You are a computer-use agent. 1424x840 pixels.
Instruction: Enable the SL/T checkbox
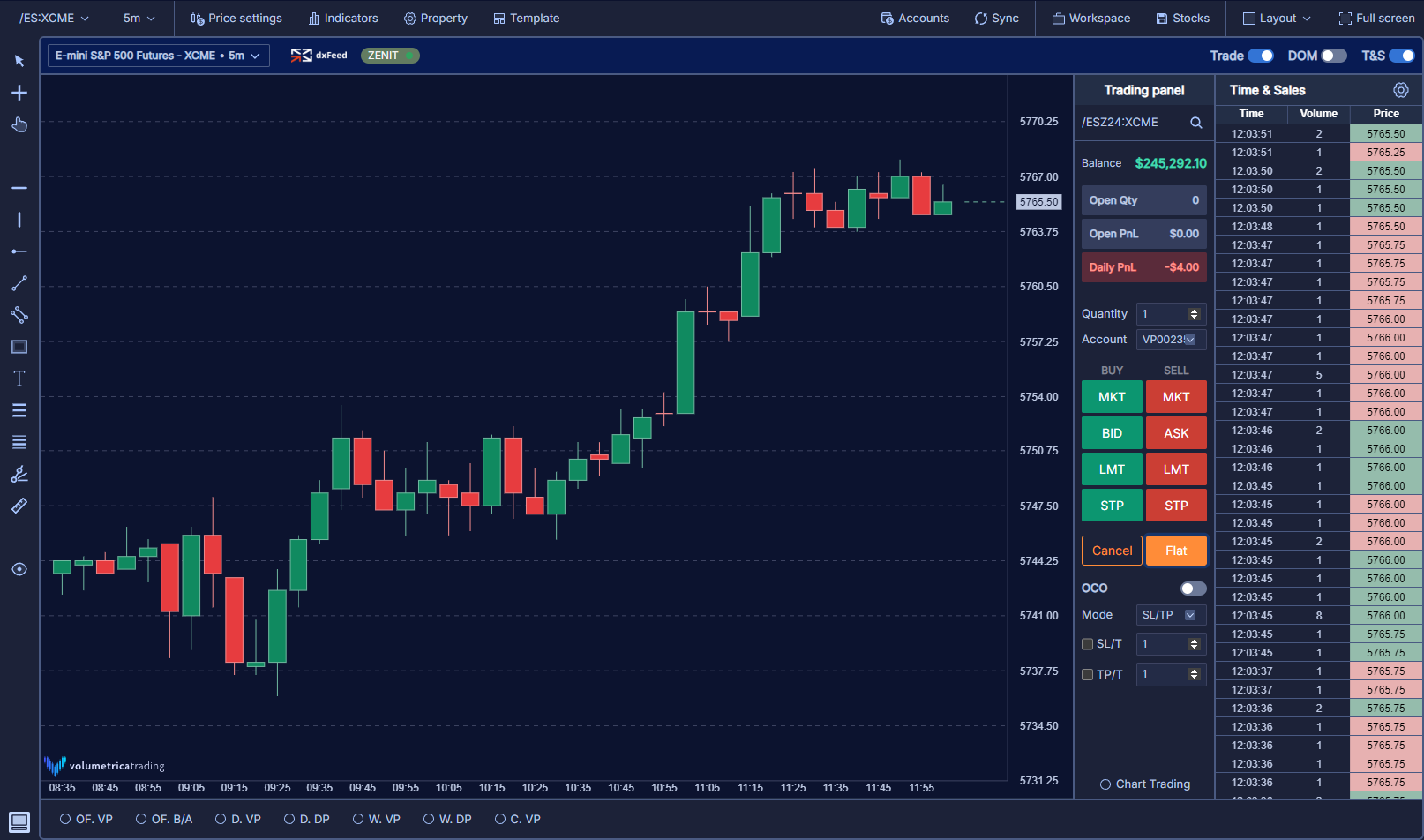click(x=1088, y=644)
